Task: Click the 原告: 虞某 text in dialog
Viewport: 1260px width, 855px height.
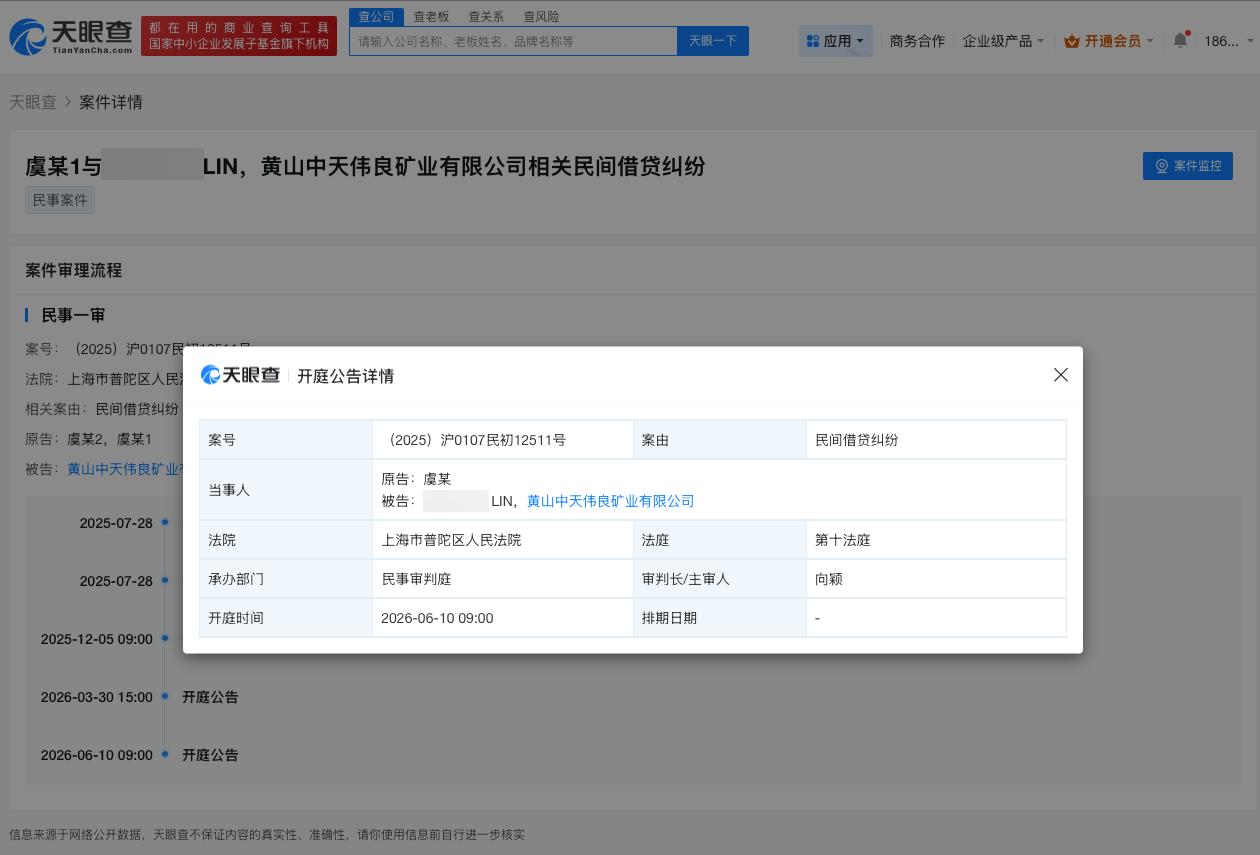Action: click(x=416, y=479)
